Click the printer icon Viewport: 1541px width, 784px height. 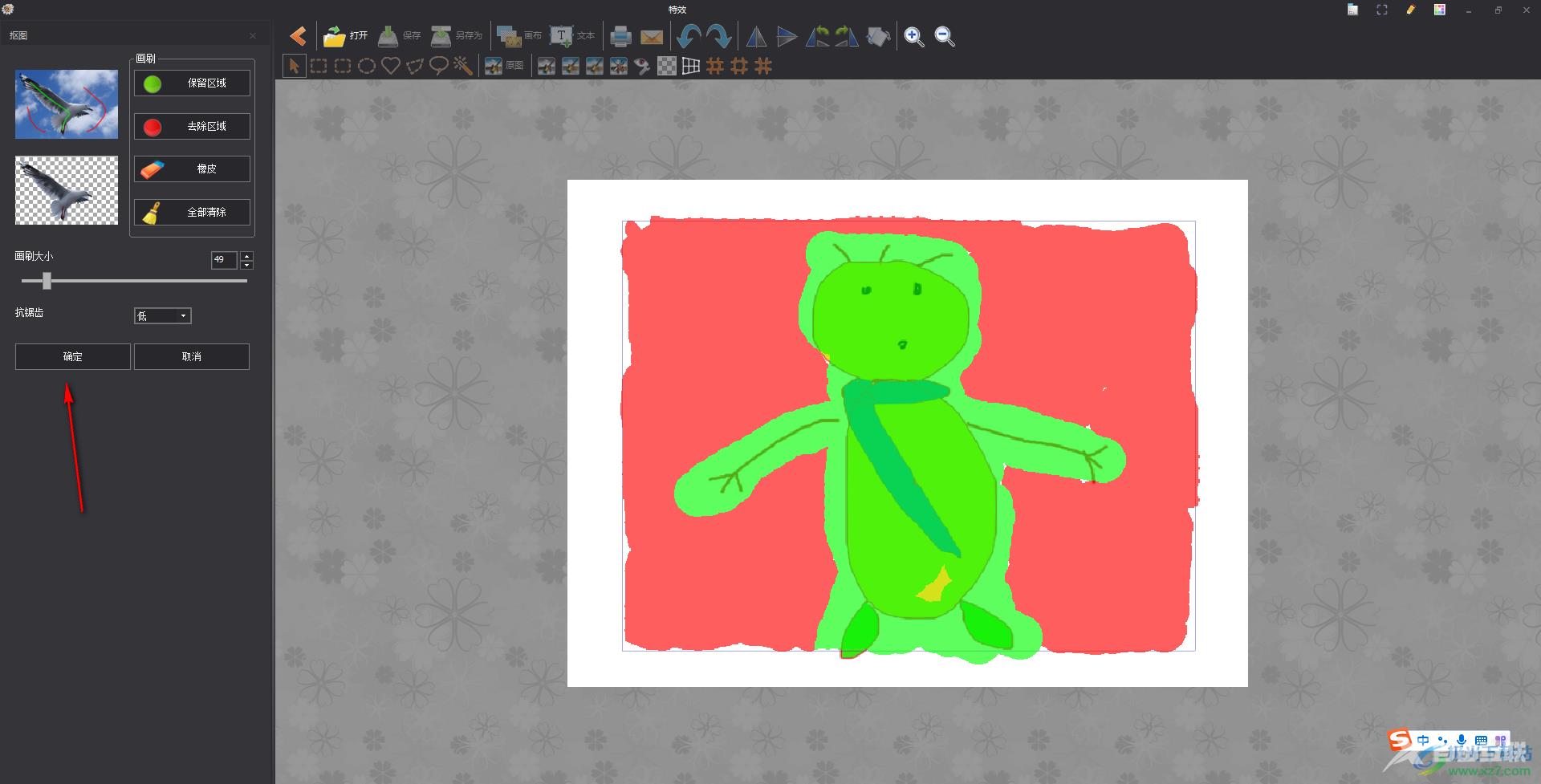pos(620,36)
